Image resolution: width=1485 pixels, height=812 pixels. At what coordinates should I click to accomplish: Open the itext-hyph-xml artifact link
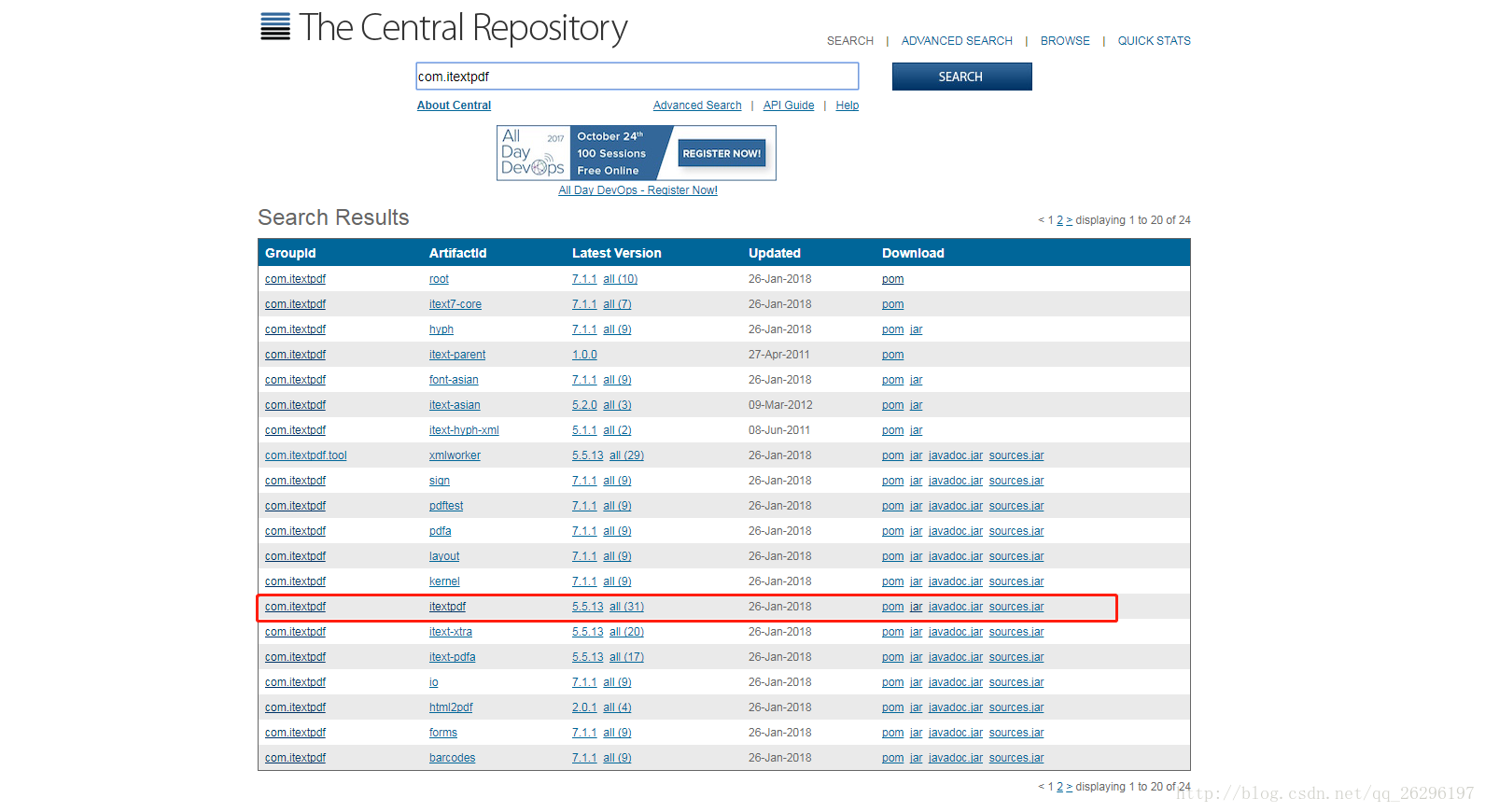[x=464, y=430]
